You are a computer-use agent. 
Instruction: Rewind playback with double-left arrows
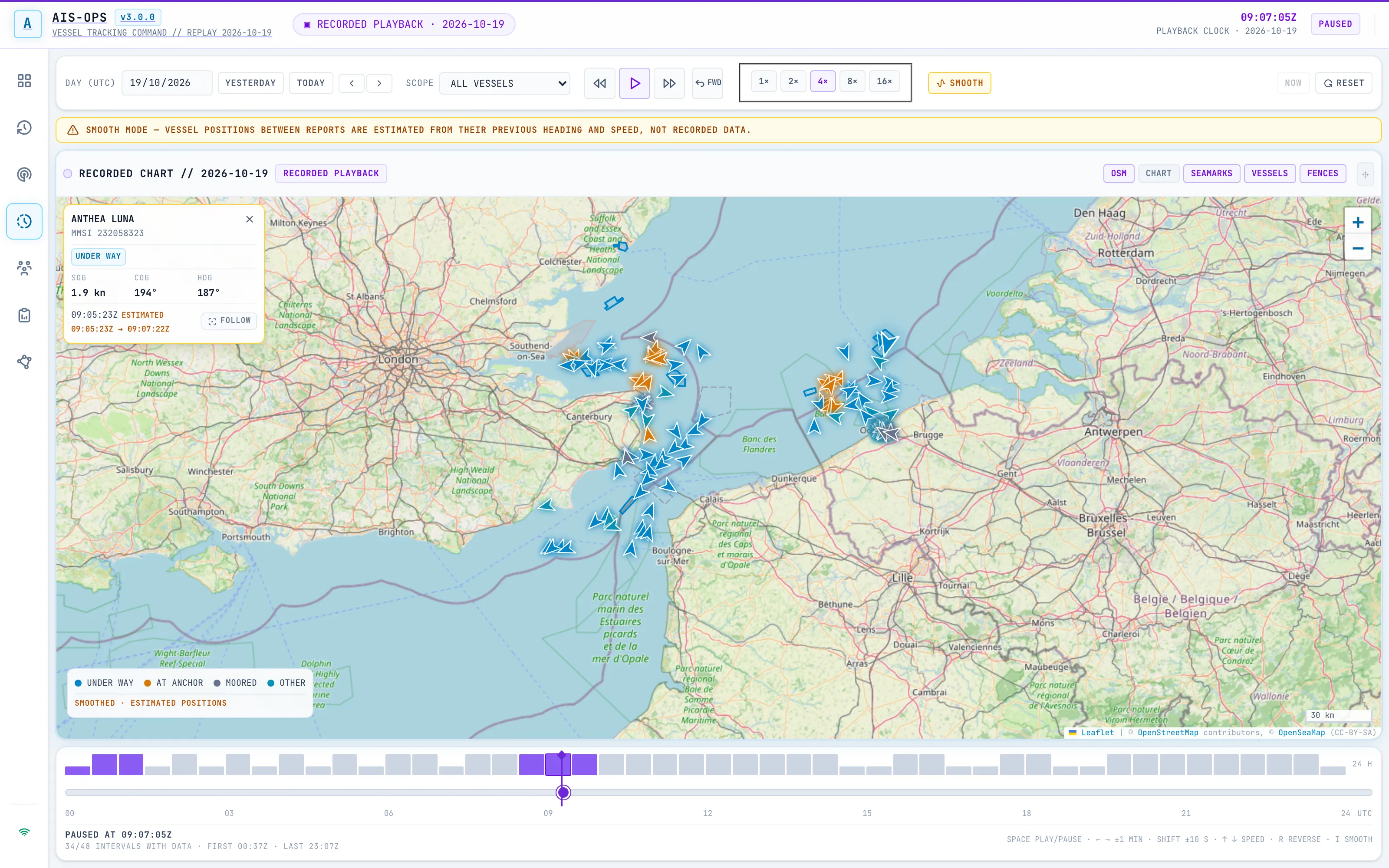coord(600,83)
